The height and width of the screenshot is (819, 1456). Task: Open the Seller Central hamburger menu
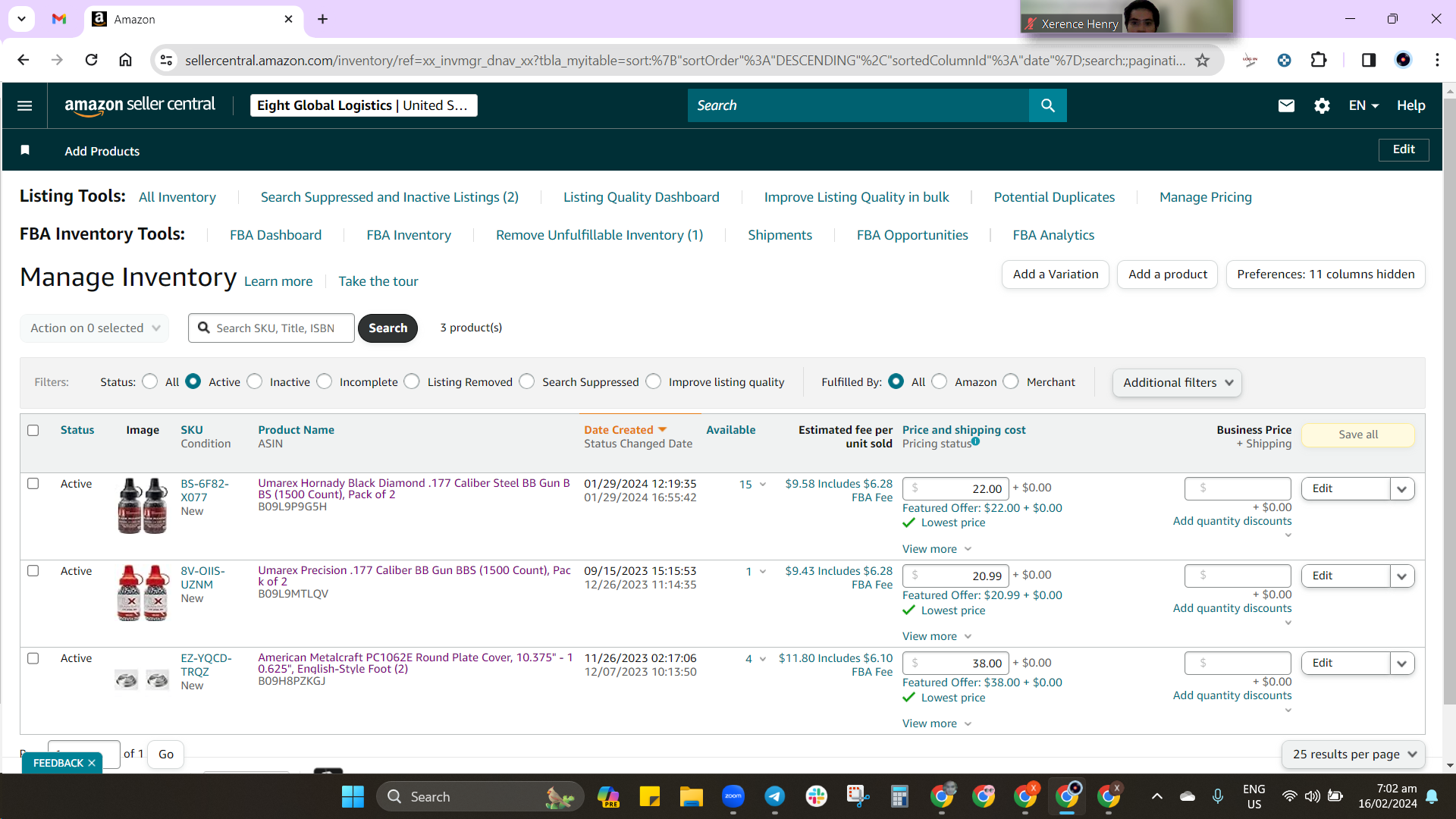24,105
